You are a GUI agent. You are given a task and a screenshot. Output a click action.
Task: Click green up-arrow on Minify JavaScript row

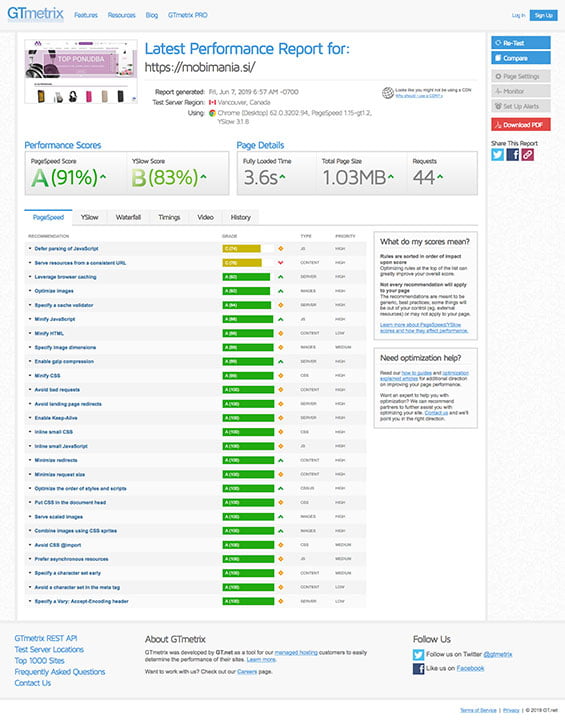click(x=281, y=319)
